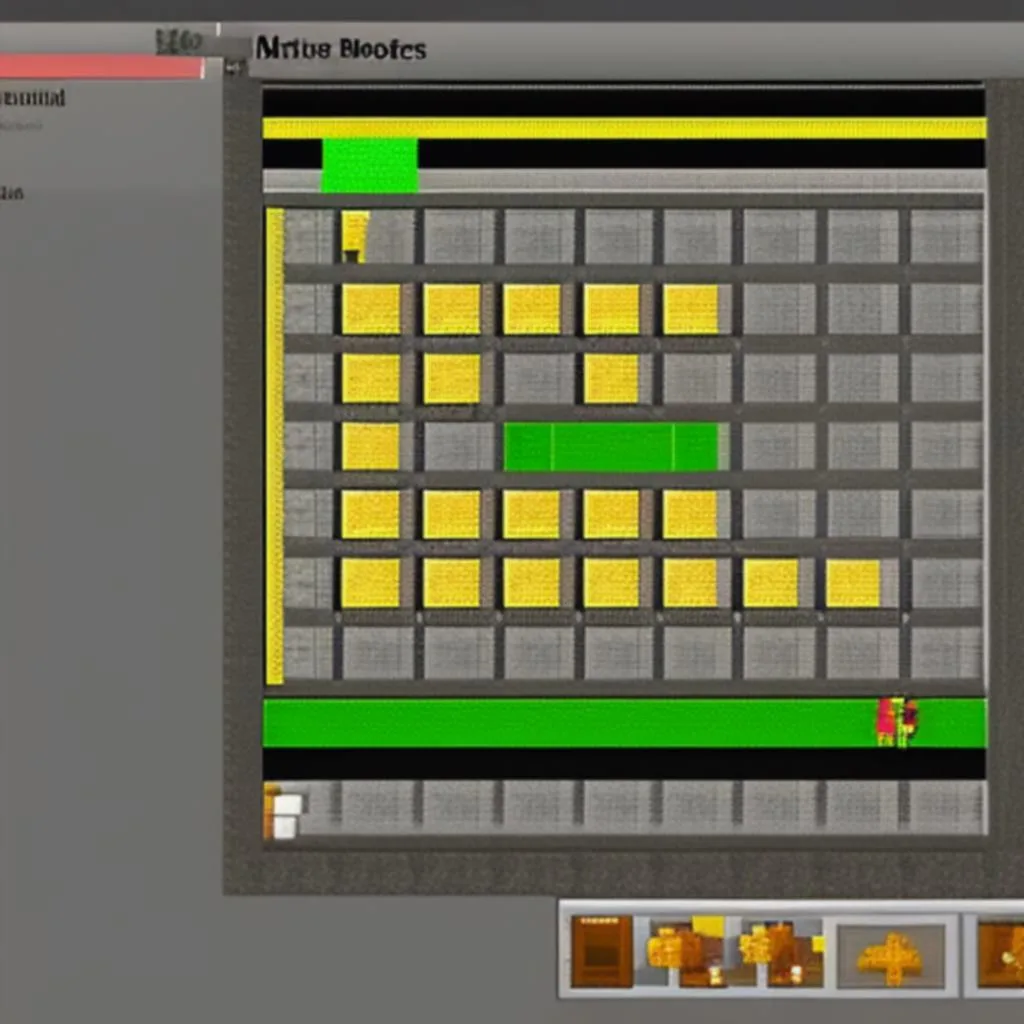Enable the yellow highlighted strip at the top

pos(620,124)
